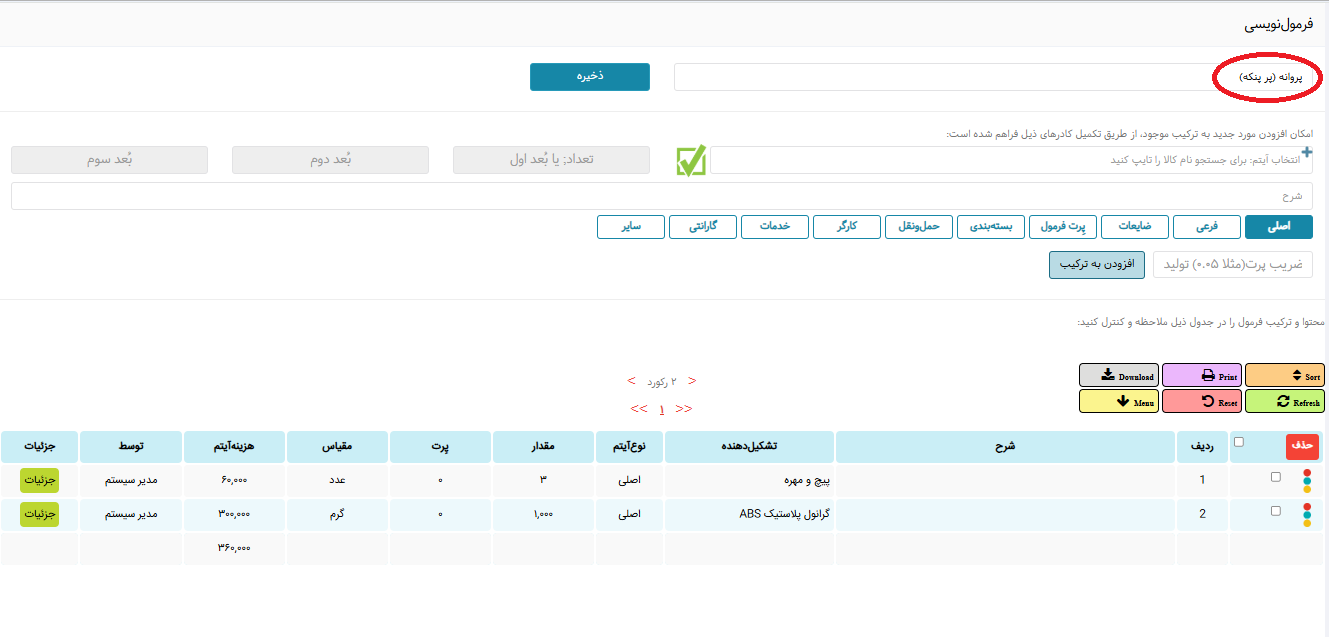1329x637 pixels.
Task: Select the فرعی item type tab
Action: point(1207,227)
